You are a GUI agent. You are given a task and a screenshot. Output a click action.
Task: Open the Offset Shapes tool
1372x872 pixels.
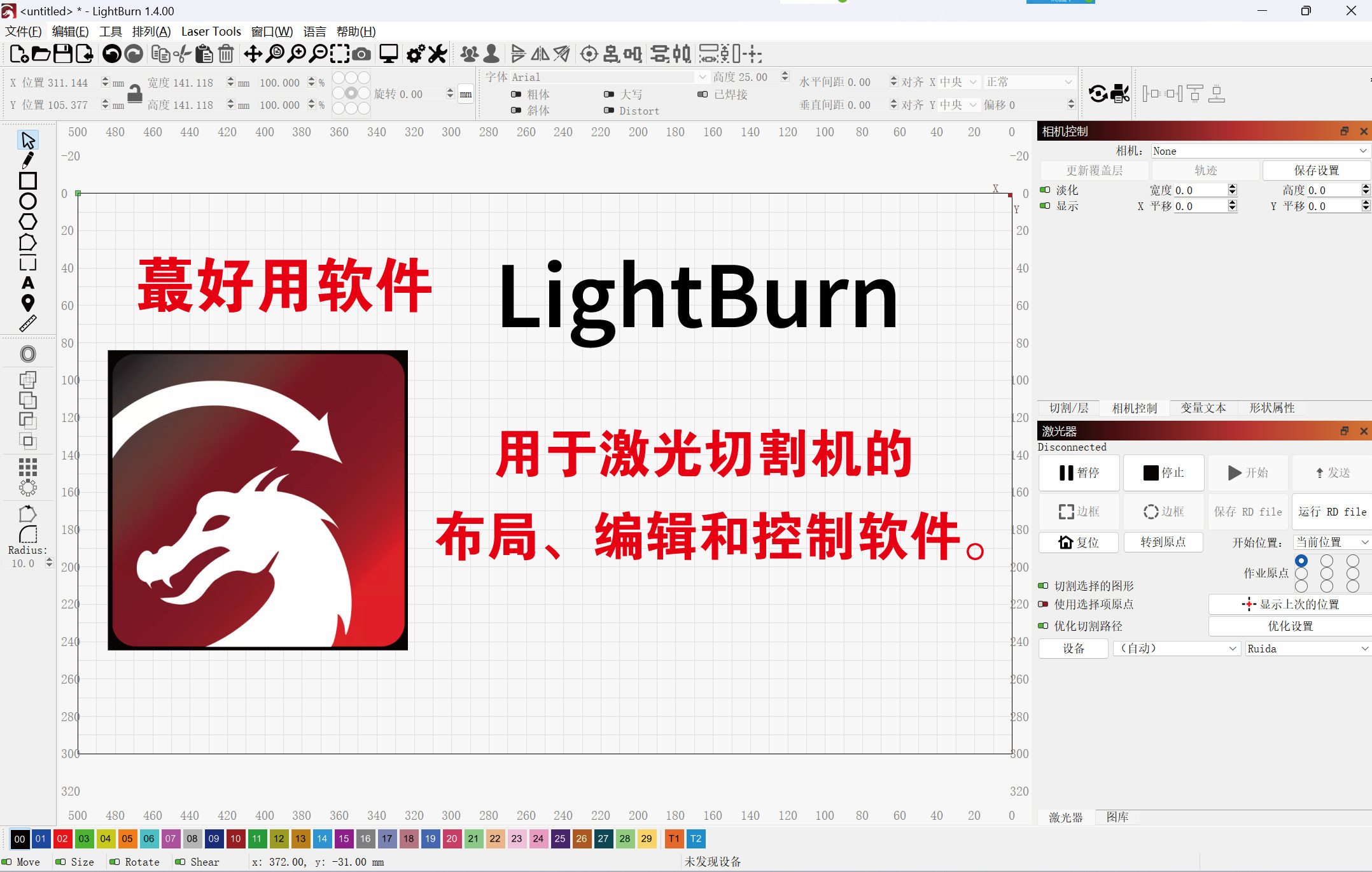[28, 354]
